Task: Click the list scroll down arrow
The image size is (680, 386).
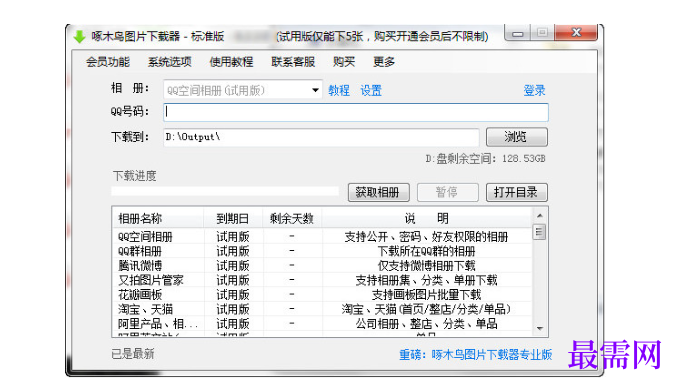Action: click(x=539, y=328)
